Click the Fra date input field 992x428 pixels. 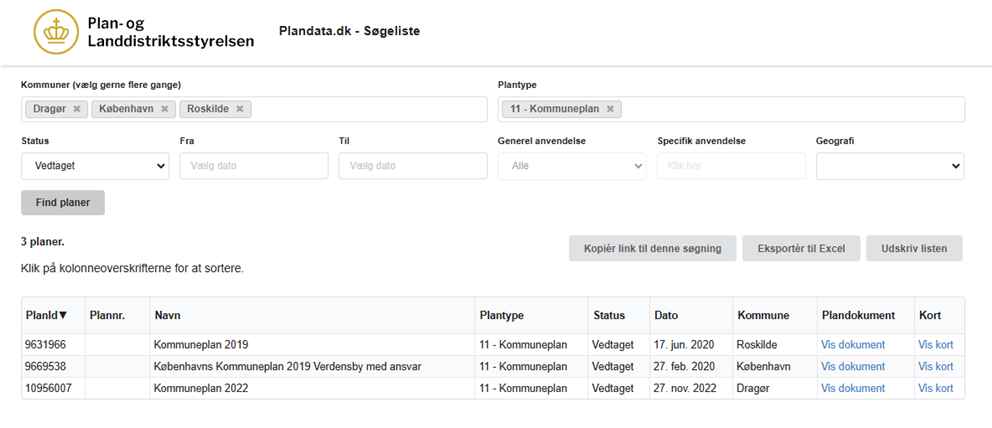coord(253,166)
